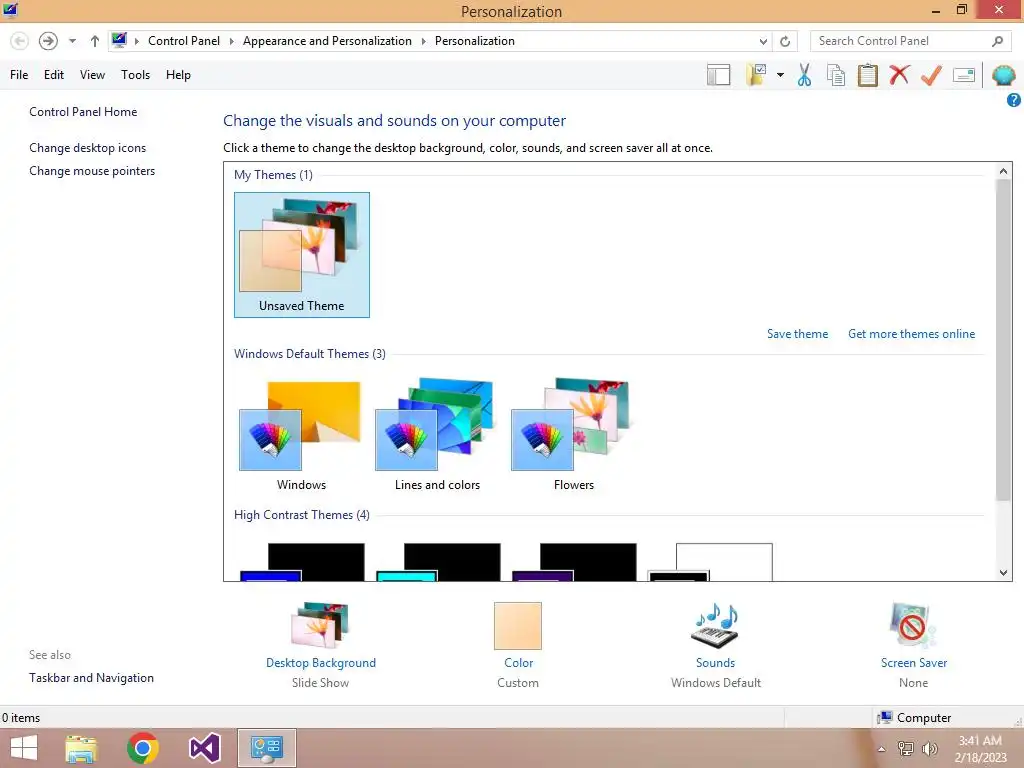Click the Search Control Panel field
1024x768 pixels.
coord(910,41)
